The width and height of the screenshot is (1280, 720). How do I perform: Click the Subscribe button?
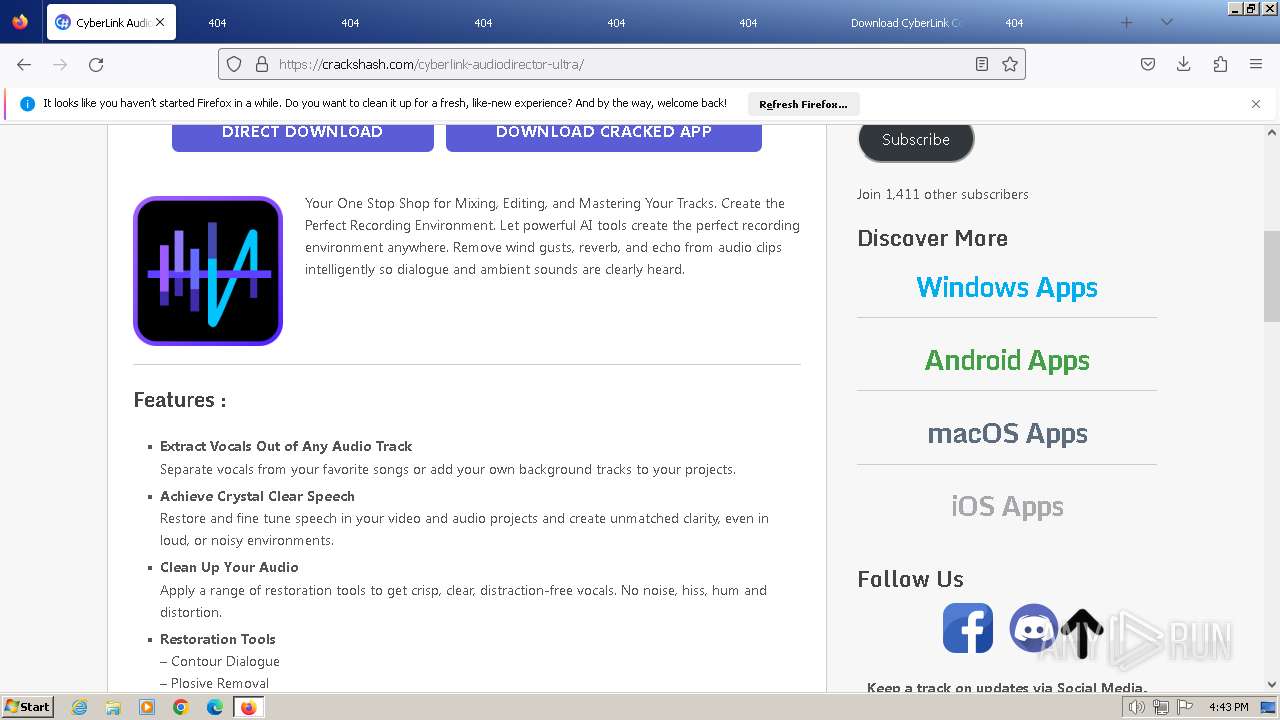pyautogui.click(x=916, y=140)
